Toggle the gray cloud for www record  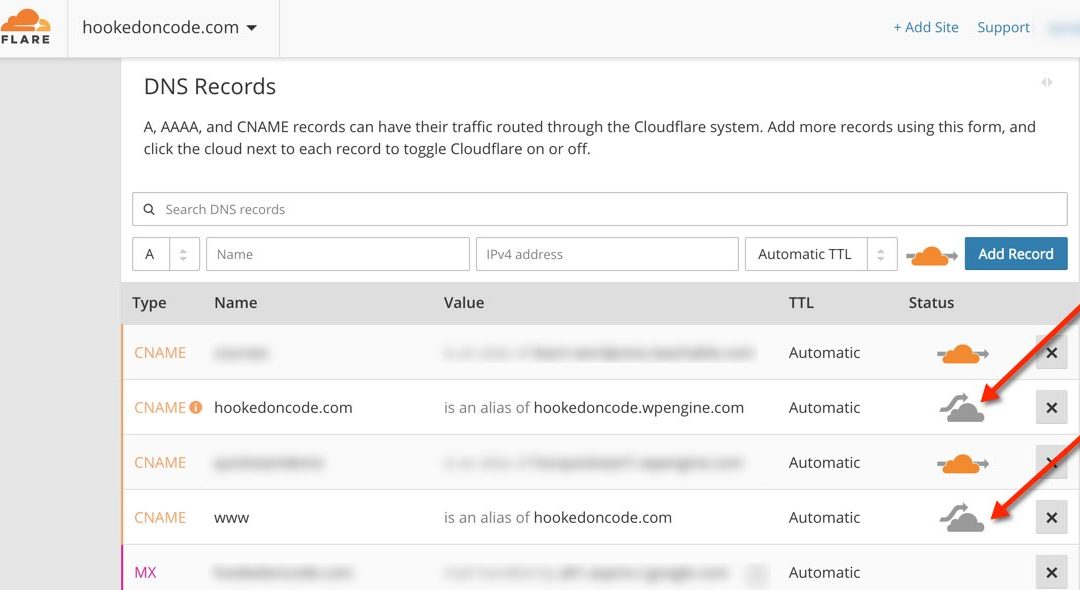[x=962, y=518]
